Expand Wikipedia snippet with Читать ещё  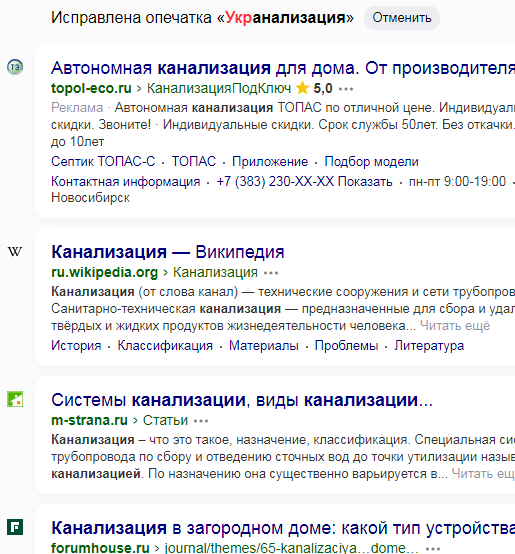(455, 325)
